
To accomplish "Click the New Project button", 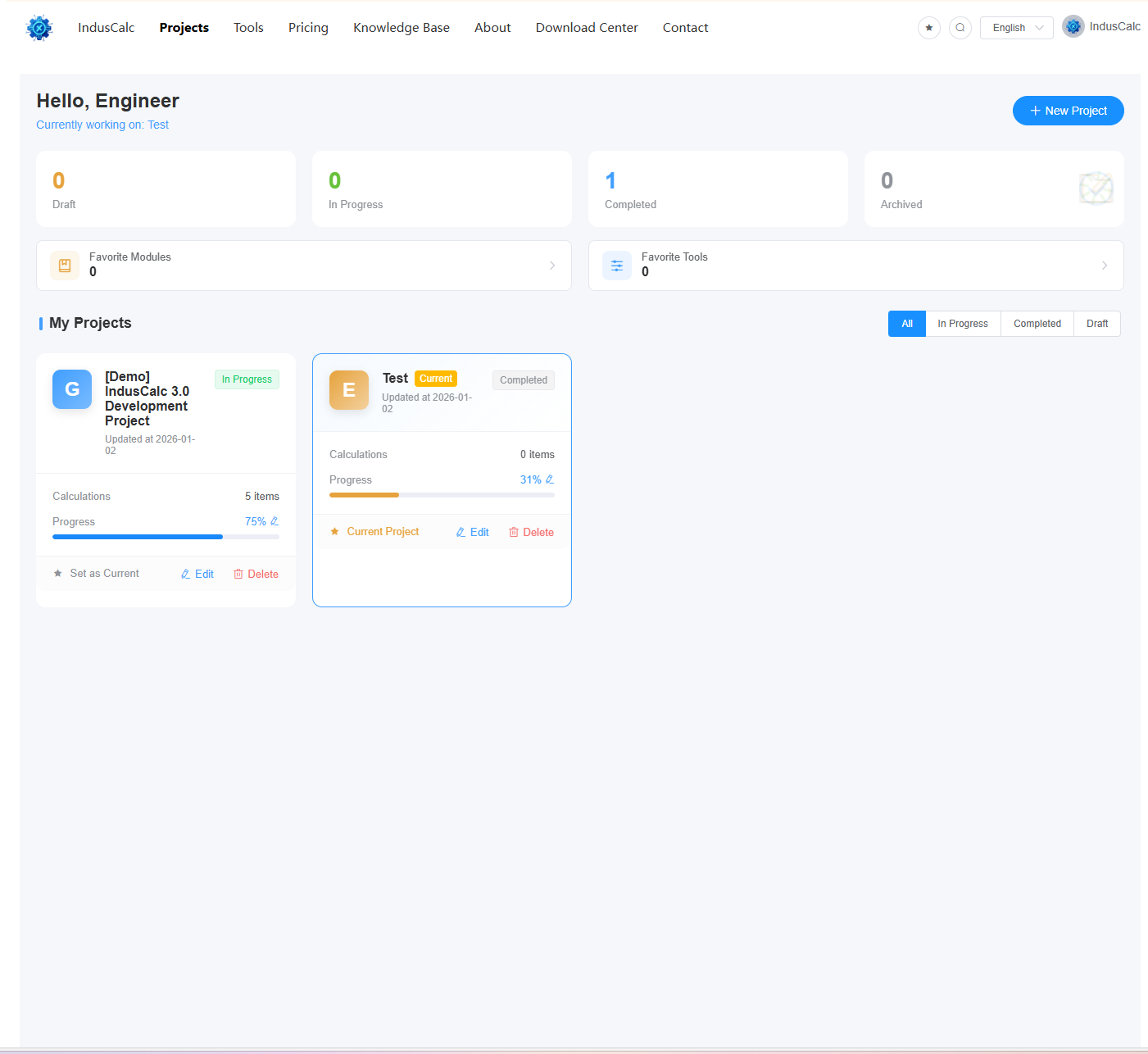I will 1068,111.
